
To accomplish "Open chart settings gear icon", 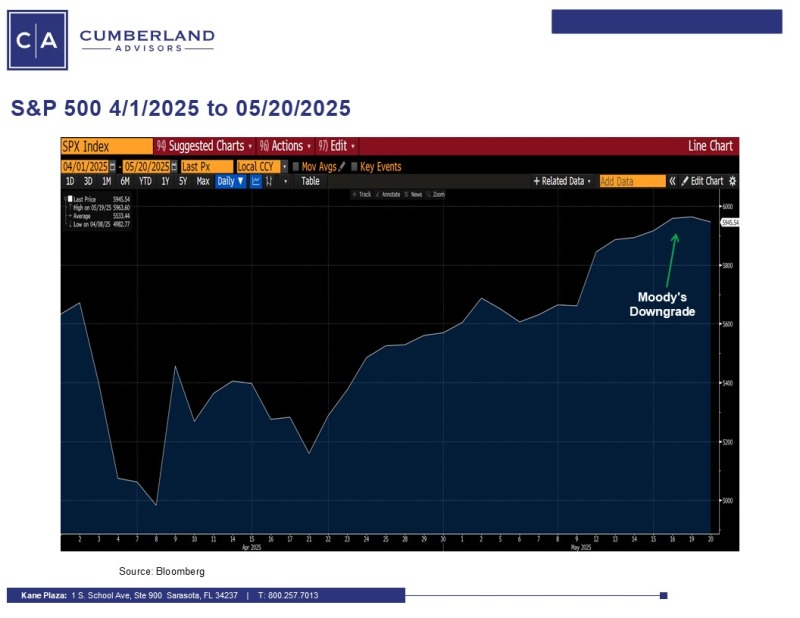I will pyautogui.click(x=732, y=181).
